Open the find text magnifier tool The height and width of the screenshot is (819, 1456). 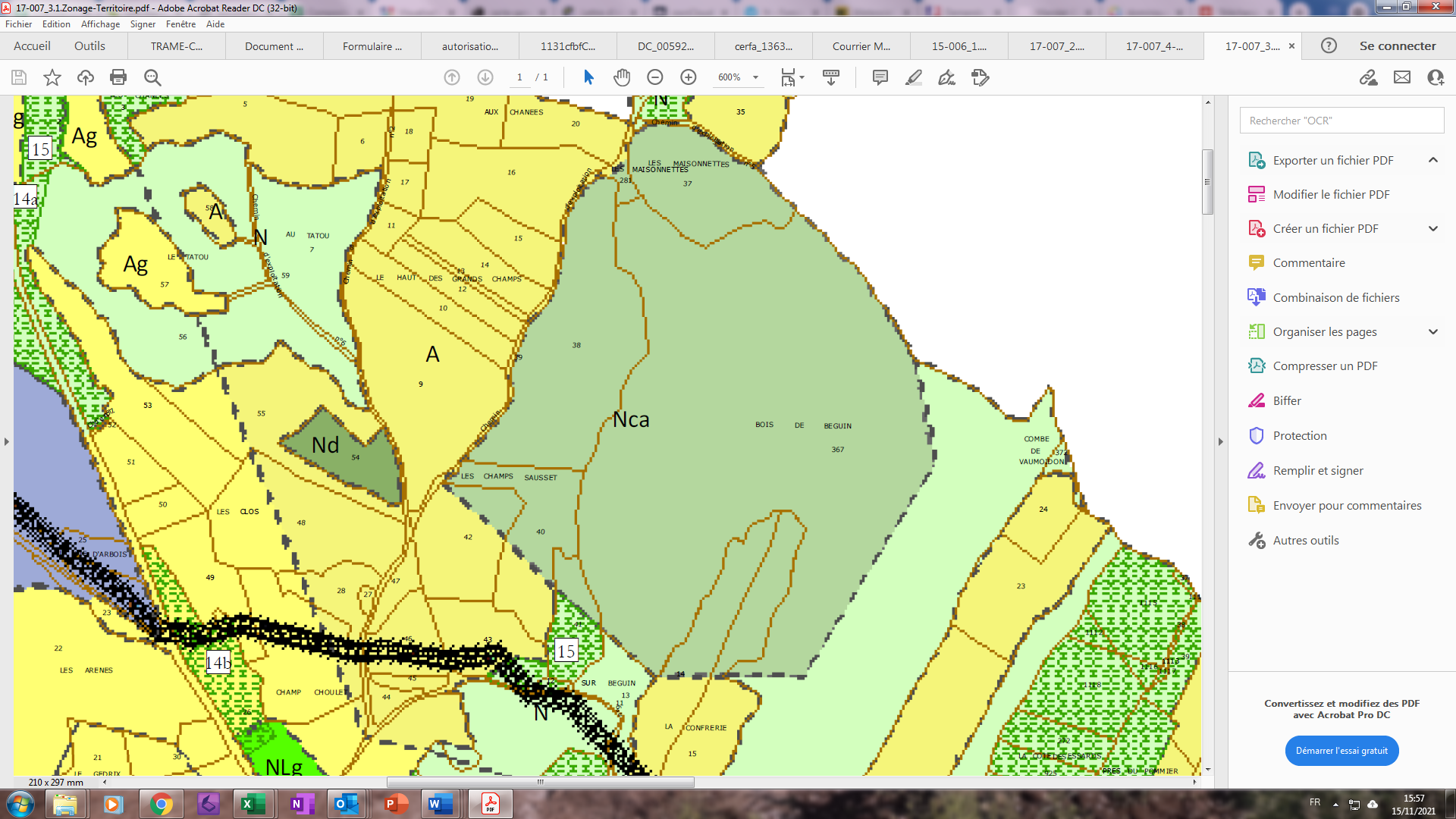tap(152, 77)
